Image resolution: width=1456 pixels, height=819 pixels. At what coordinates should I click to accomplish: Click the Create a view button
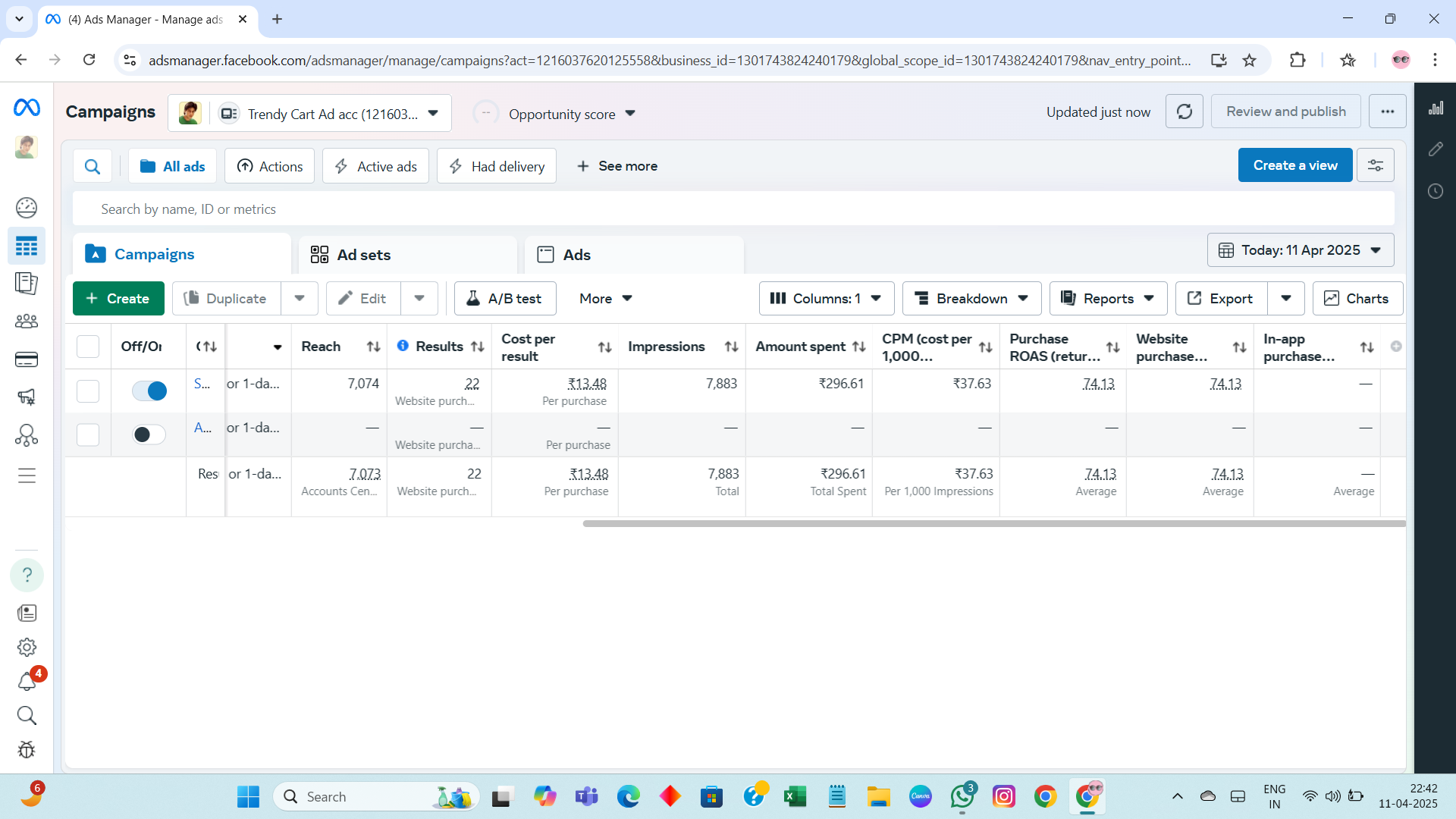[1294, 165]
